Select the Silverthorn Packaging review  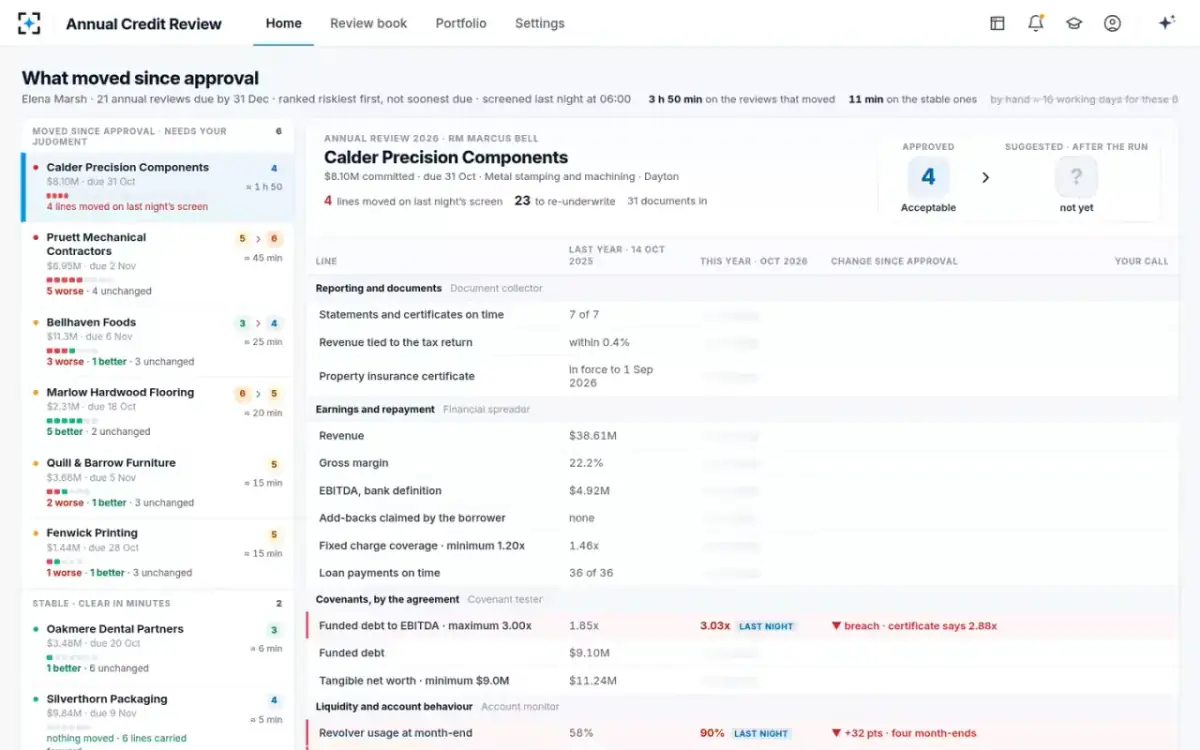pyautogui.click(x=157, y=718)
